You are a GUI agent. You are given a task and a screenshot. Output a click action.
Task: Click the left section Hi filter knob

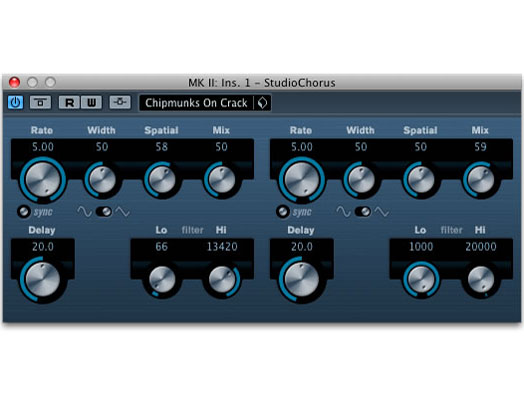click(222, 279)
